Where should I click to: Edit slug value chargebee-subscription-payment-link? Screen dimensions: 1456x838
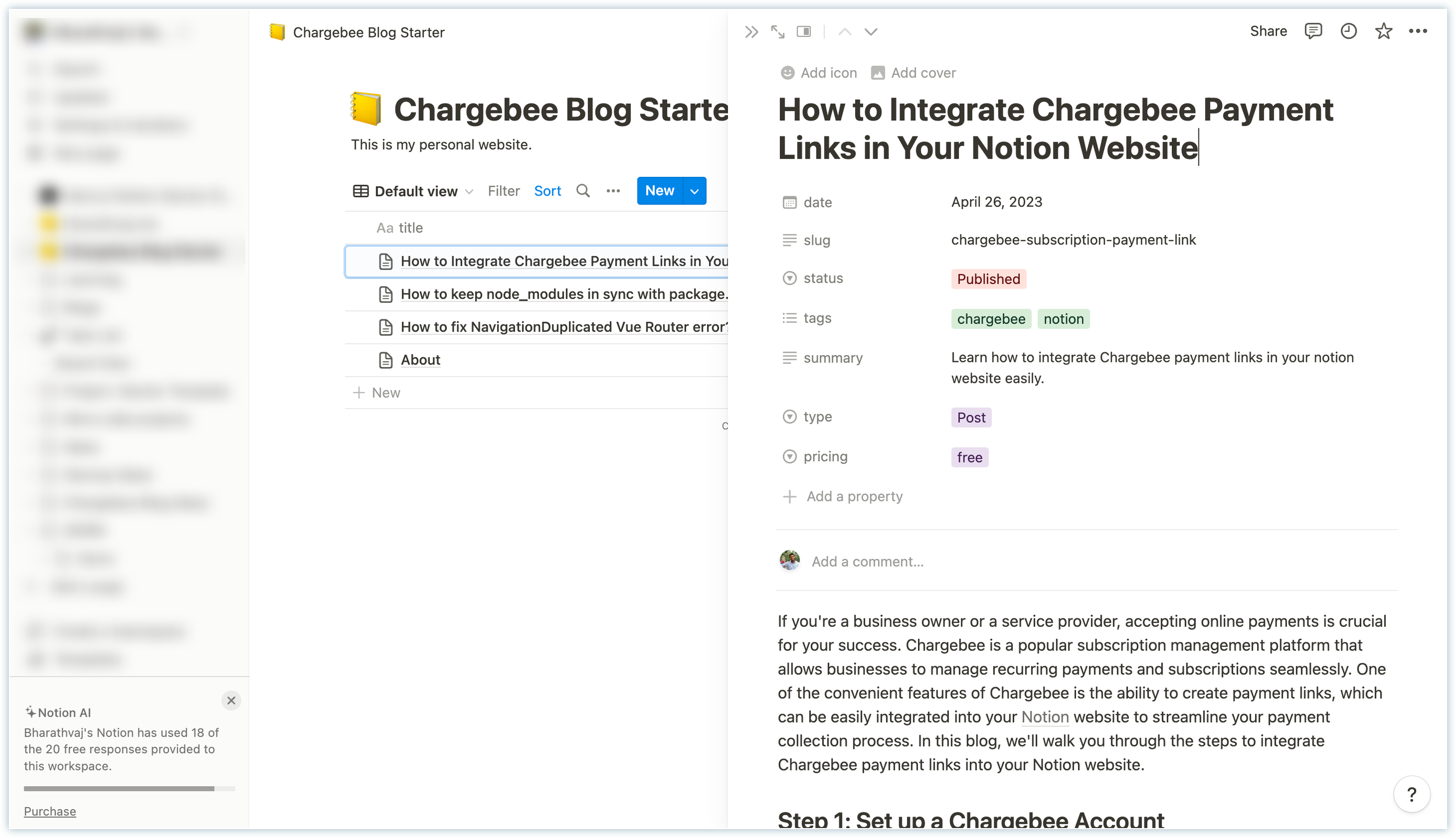(x=1073, y=240)
